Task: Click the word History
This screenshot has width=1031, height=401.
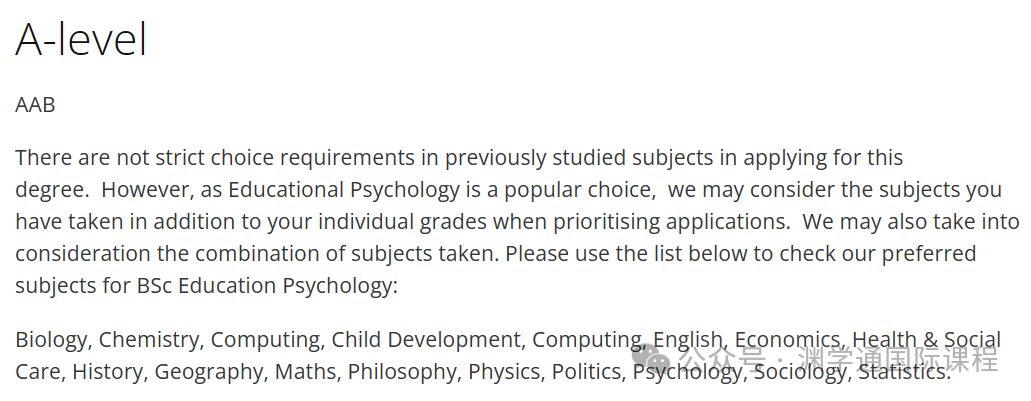Action: (x=109, y=372)
